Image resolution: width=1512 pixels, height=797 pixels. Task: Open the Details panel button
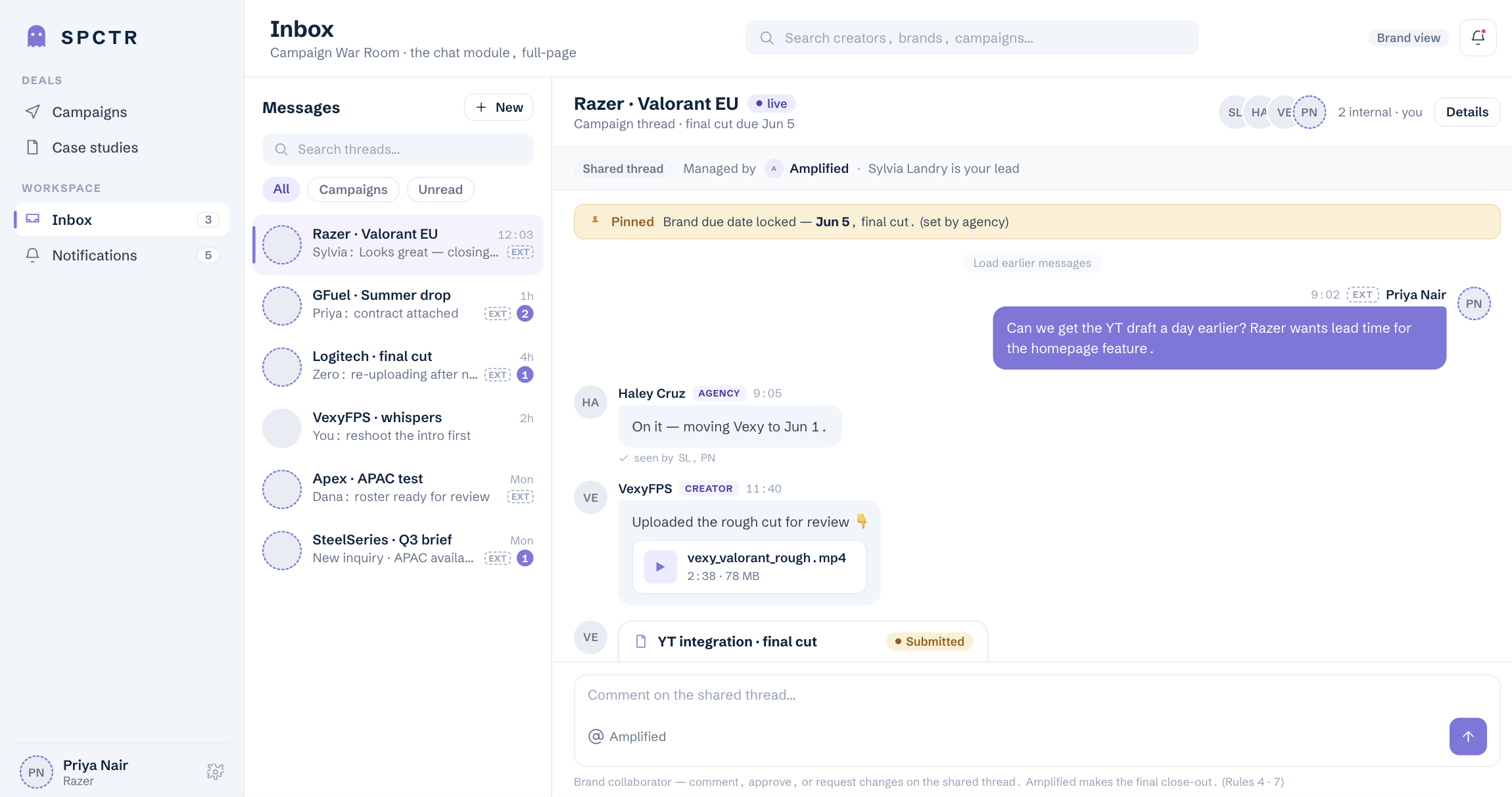[1467, 112]
